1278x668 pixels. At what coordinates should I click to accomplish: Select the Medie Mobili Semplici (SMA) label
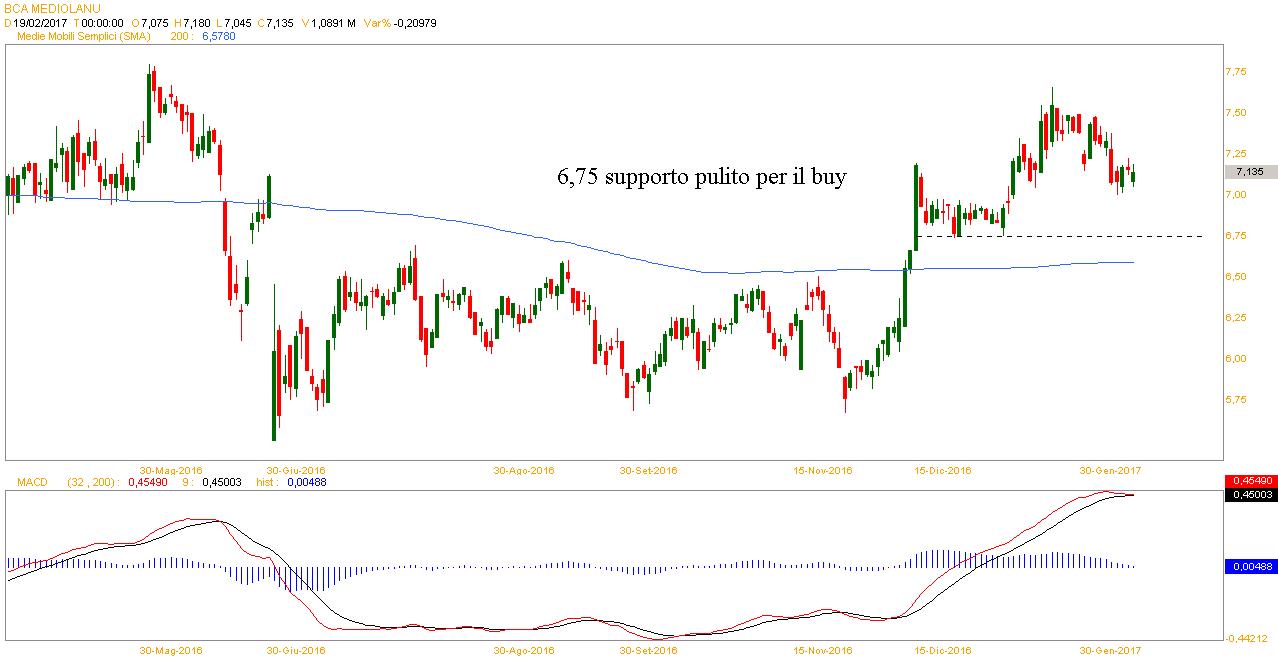83,36
